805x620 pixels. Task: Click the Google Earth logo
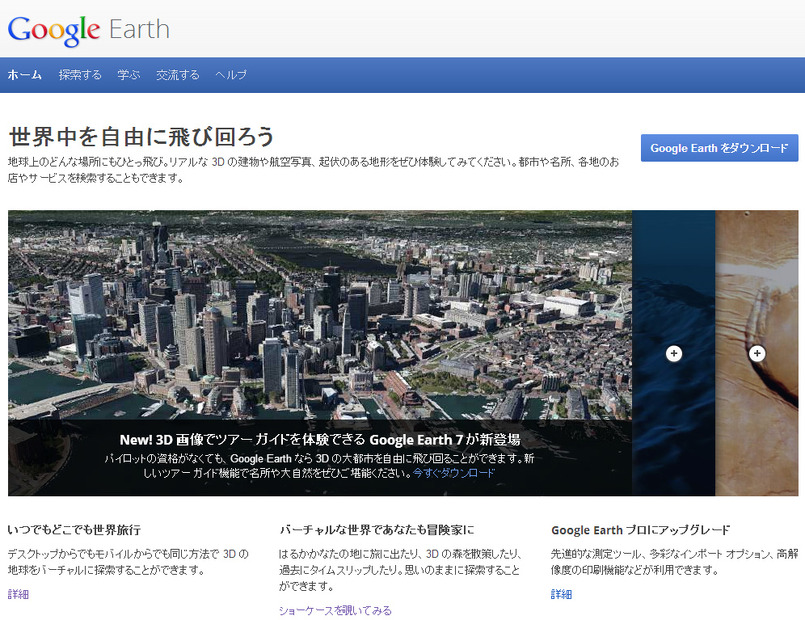tap(88, 30)
